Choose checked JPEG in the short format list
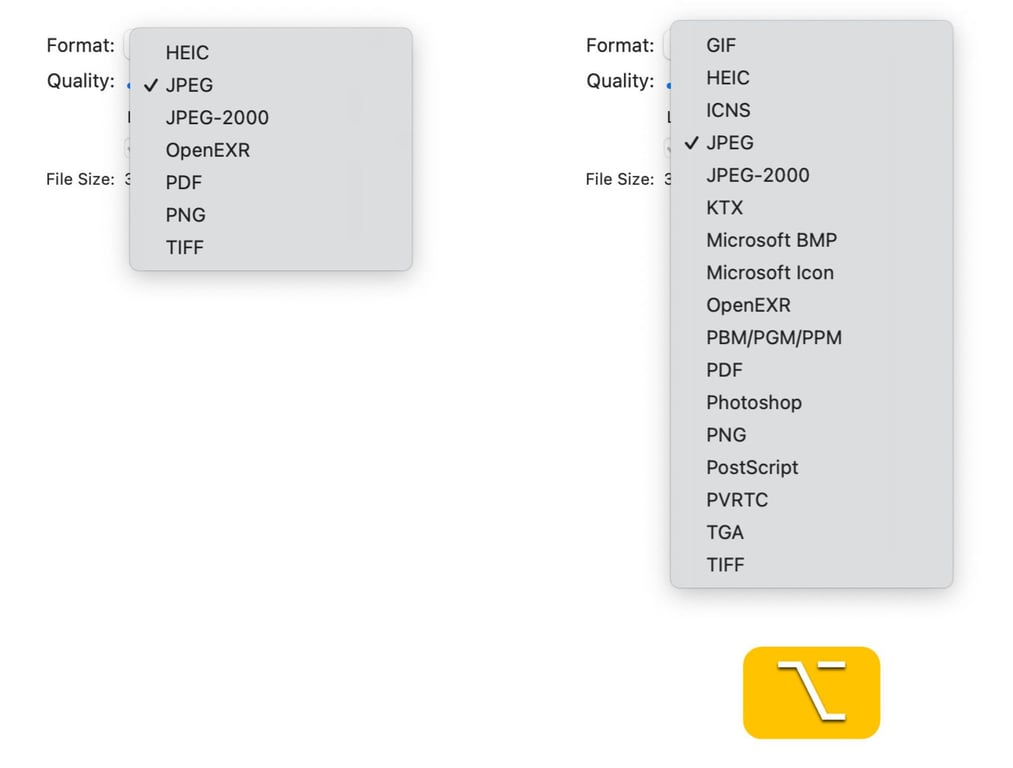The image size is (1013, 768). click(x=271, y=85)
